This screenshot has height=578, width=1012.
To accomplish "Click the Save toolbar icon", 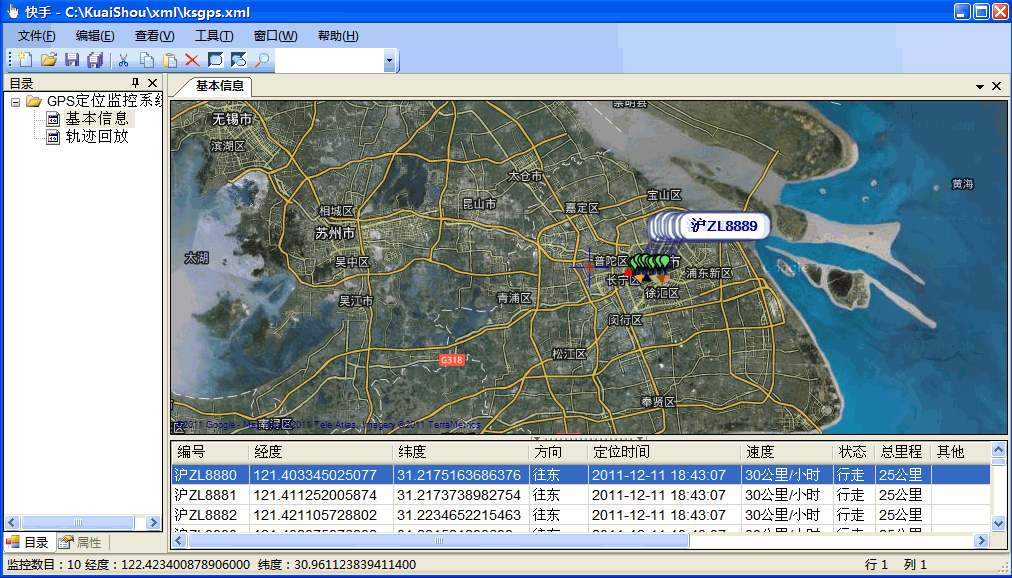I will (x=72, y=61).
